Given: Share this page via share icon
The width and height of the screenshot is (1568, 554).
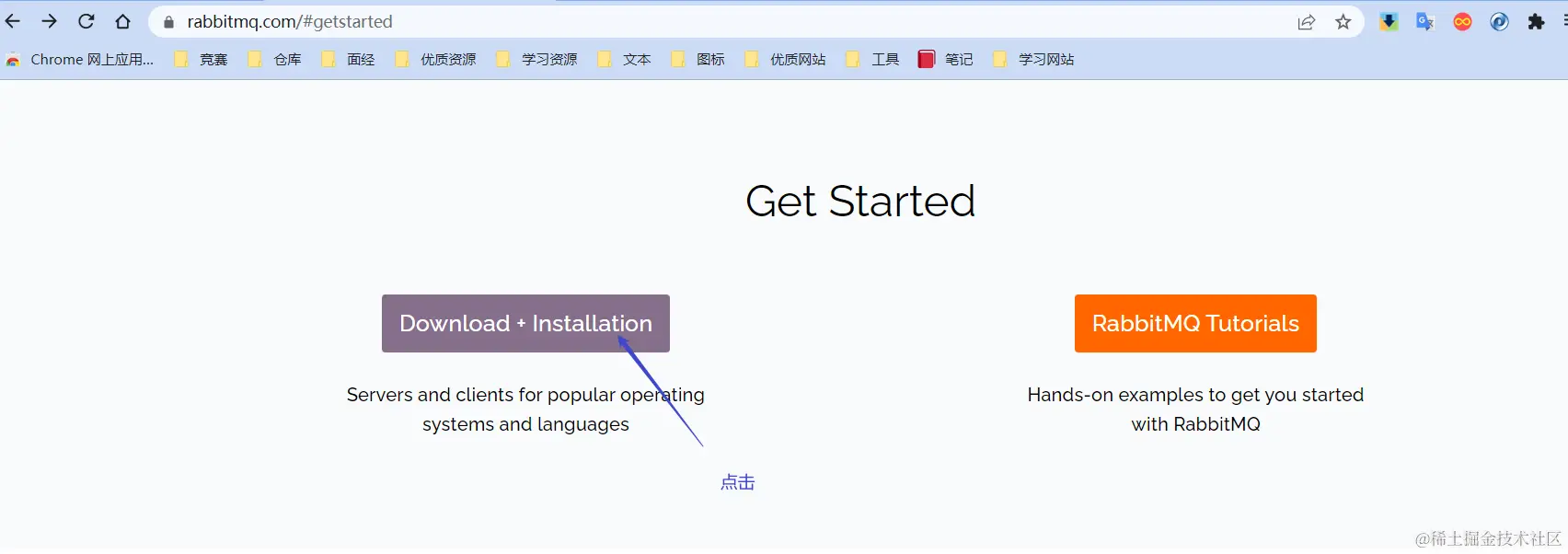Looking at the screenshot, I should 1307,22.
